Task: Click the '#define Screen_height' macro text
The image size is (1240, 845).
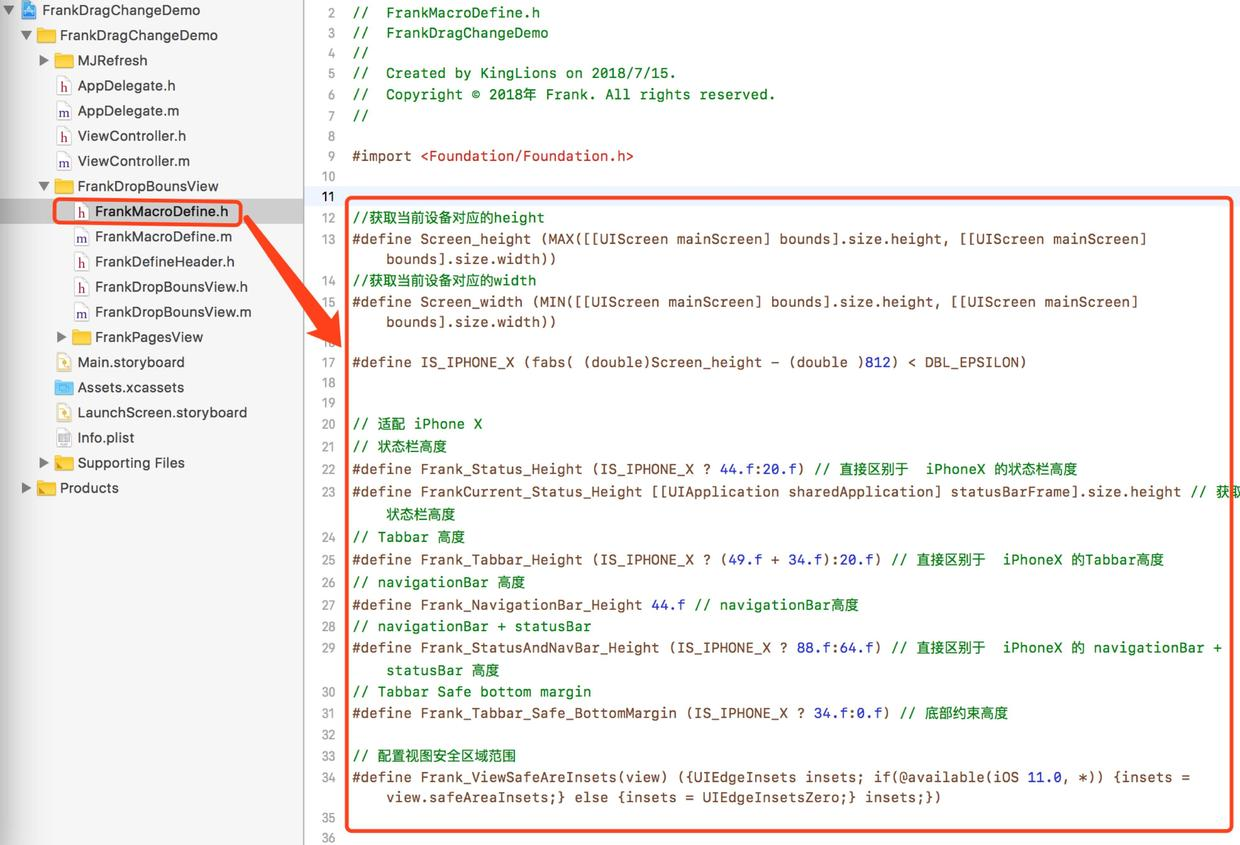Action: [442, 239]
